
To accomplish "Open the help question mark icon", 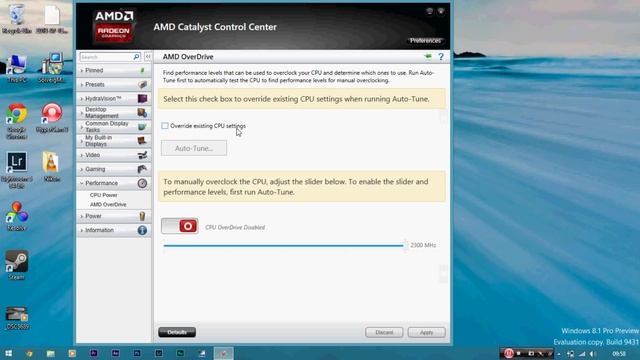I will 441,57.
